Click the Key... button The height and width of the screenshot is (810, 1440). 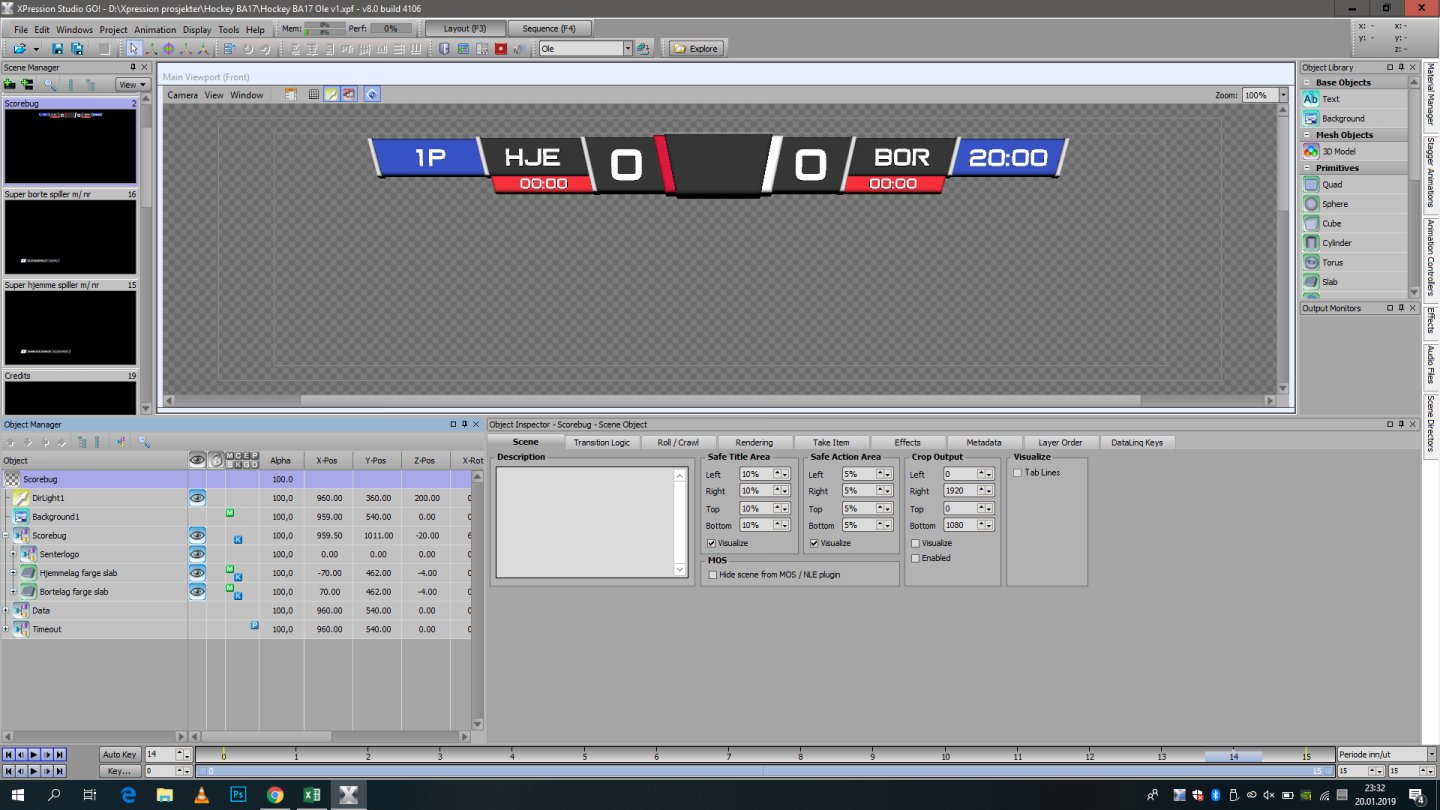tap(119, 771)
